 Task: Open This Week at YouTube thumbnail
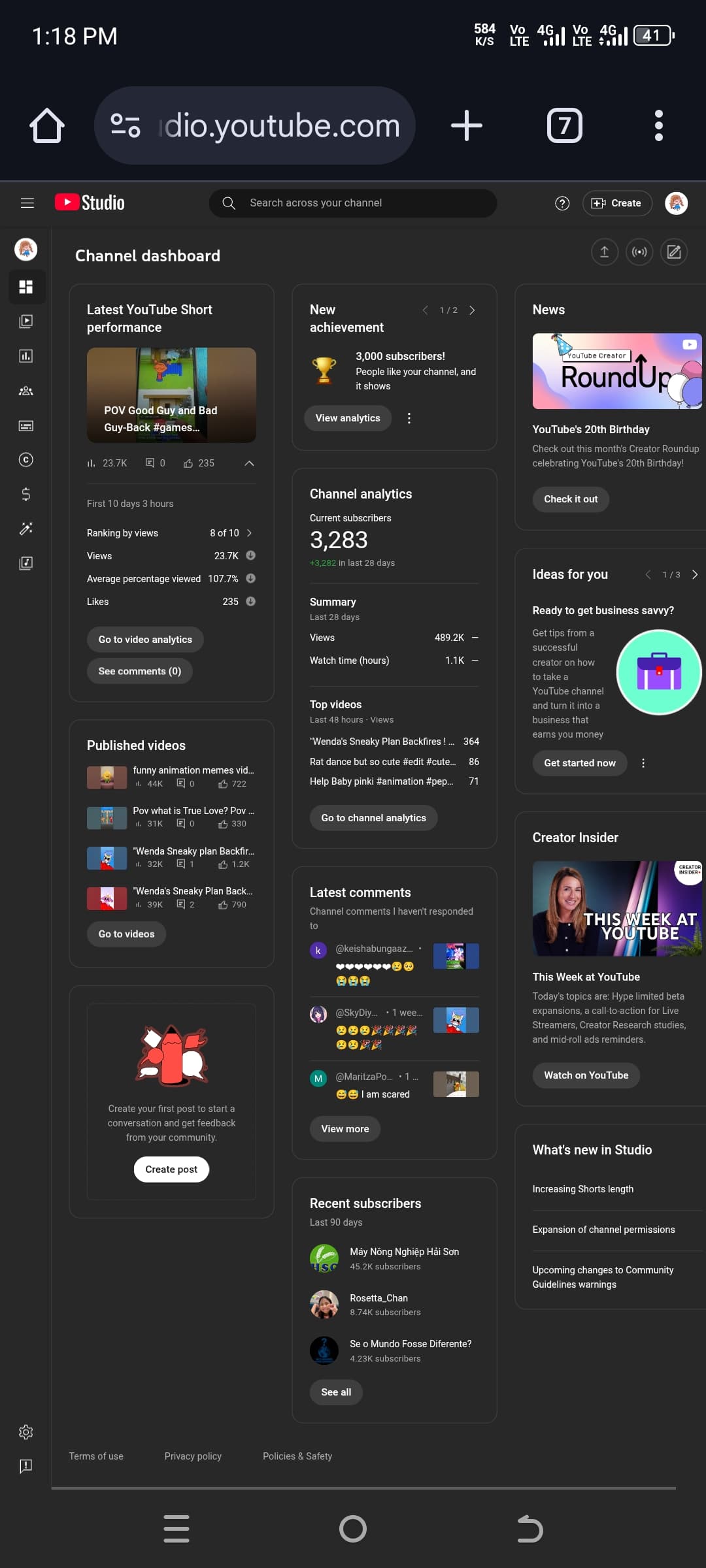[x=617, y=909]
